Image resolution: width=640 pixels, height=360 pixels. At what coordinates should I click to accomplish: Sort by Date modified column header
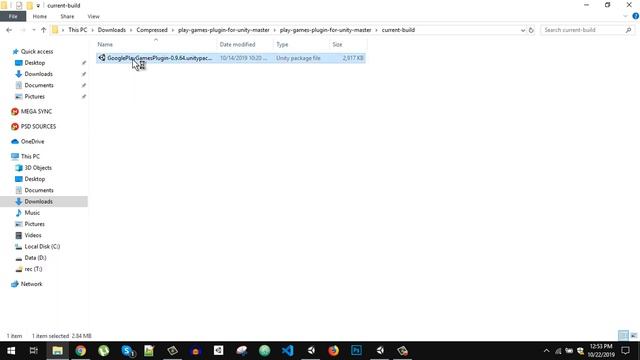coord(245,44)
